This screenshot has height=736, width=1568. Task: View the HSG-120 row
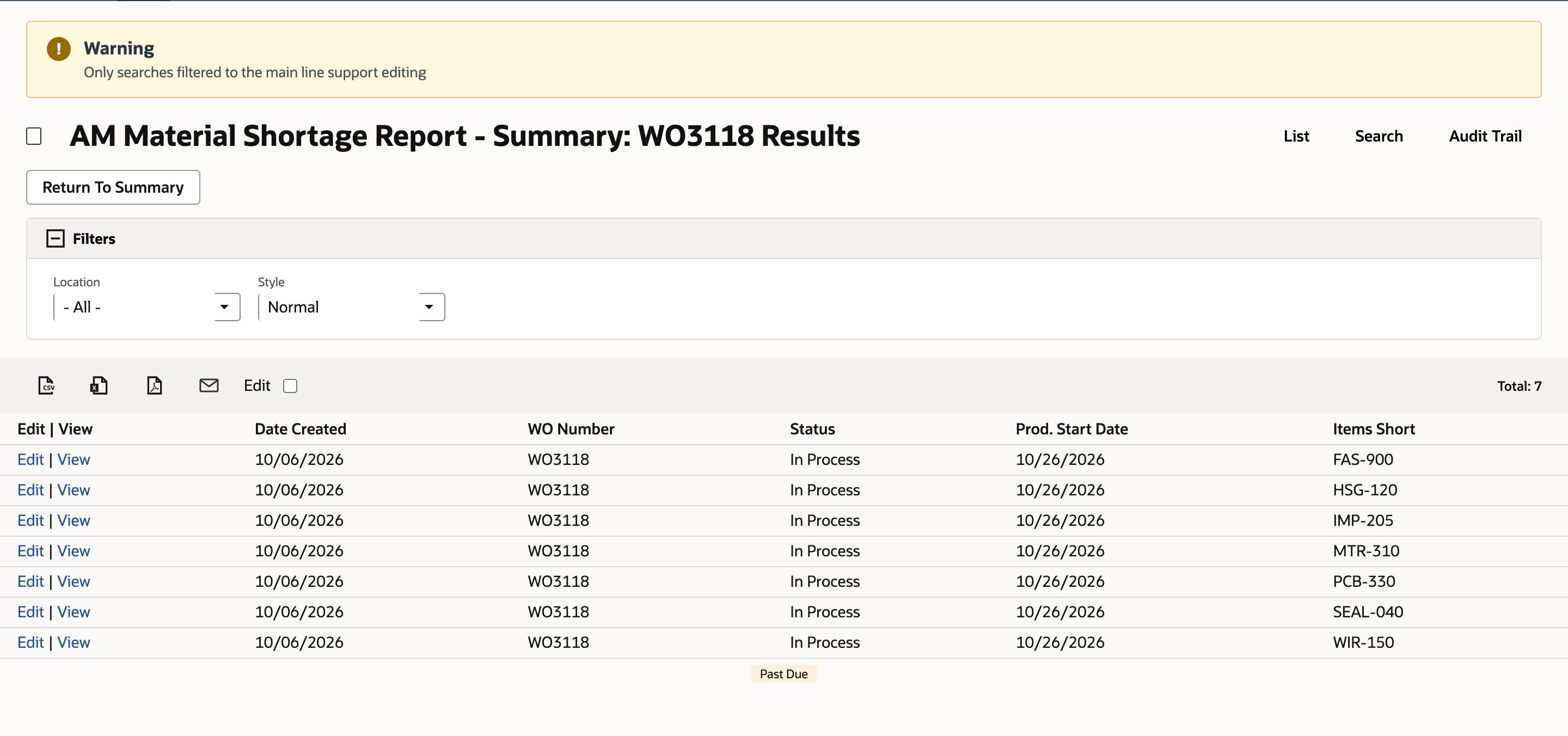[73, 490]
